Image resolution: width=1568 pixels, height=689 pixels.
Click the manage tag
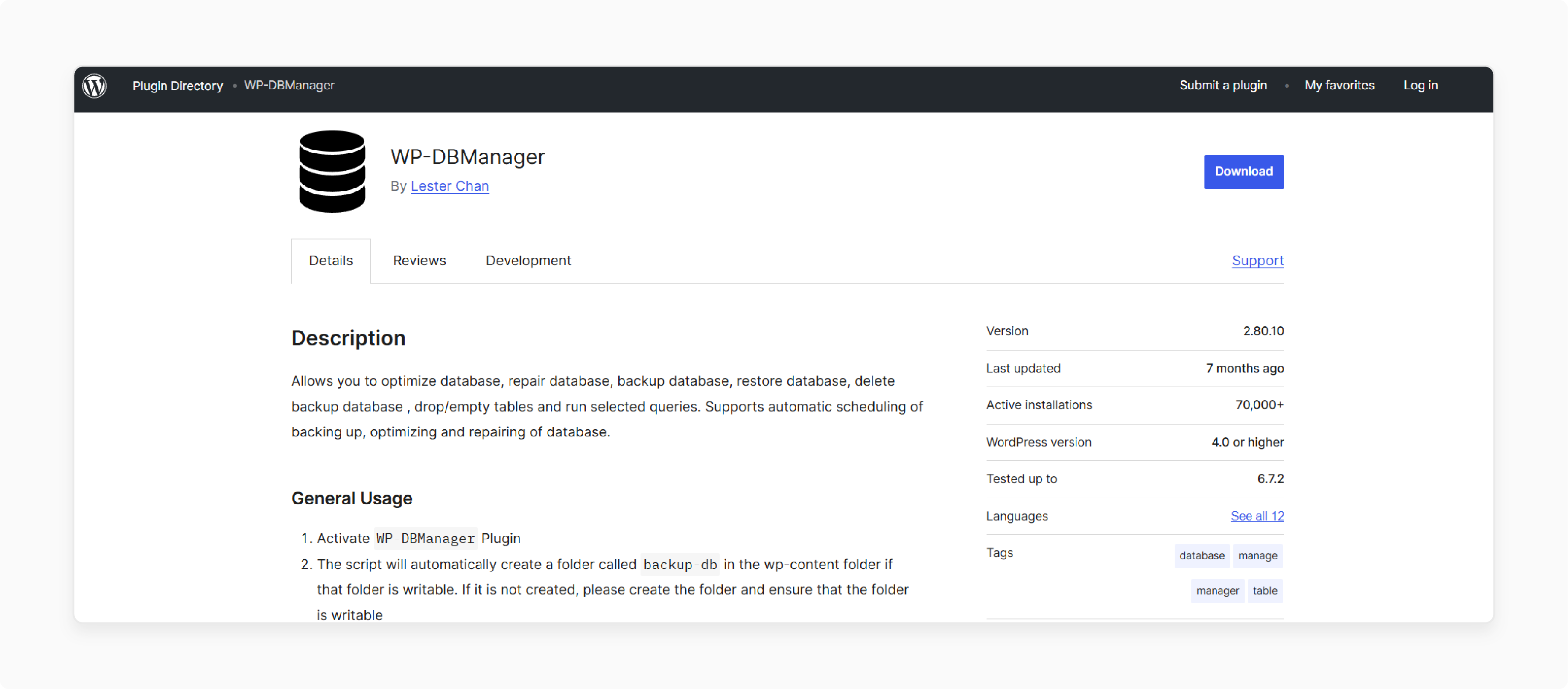tap(1257, 555)
